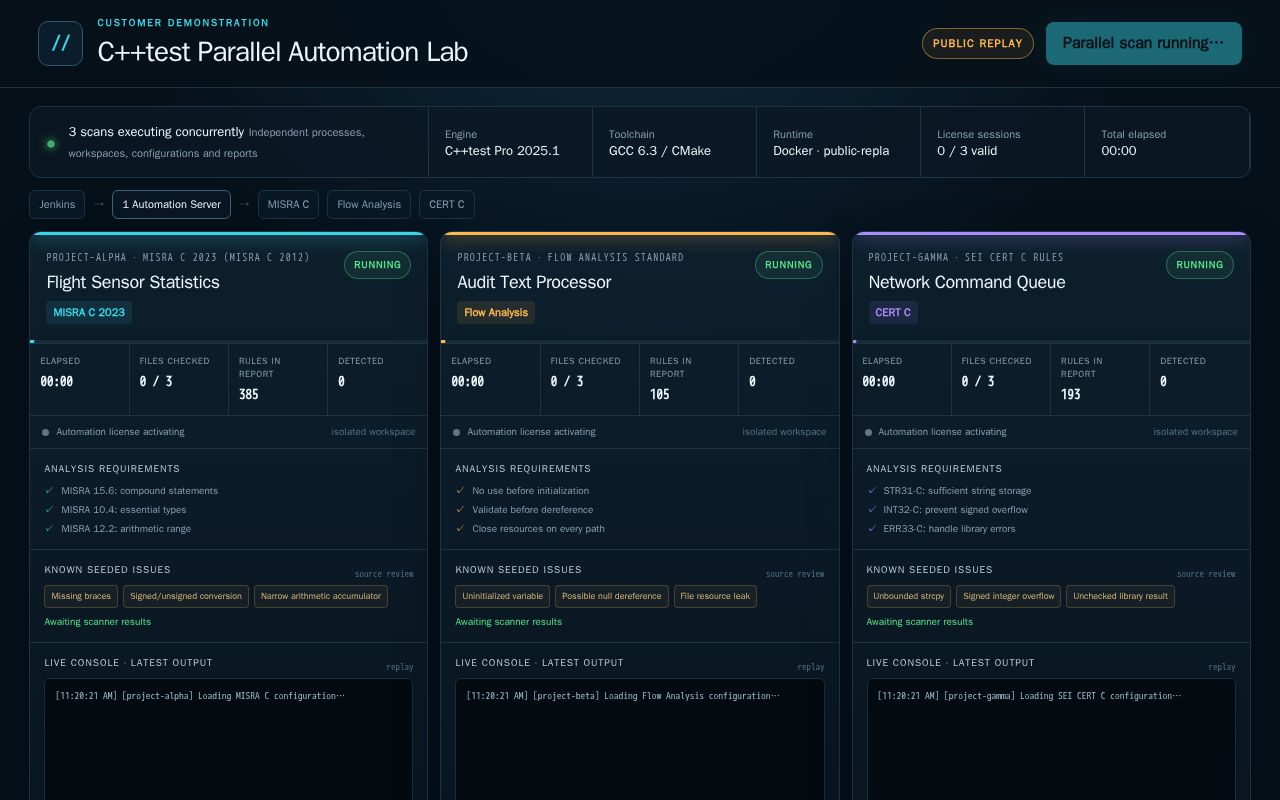
Task: Click the checkmark beside MISRA 15.6 compound statements
Action: pos(49,490)
